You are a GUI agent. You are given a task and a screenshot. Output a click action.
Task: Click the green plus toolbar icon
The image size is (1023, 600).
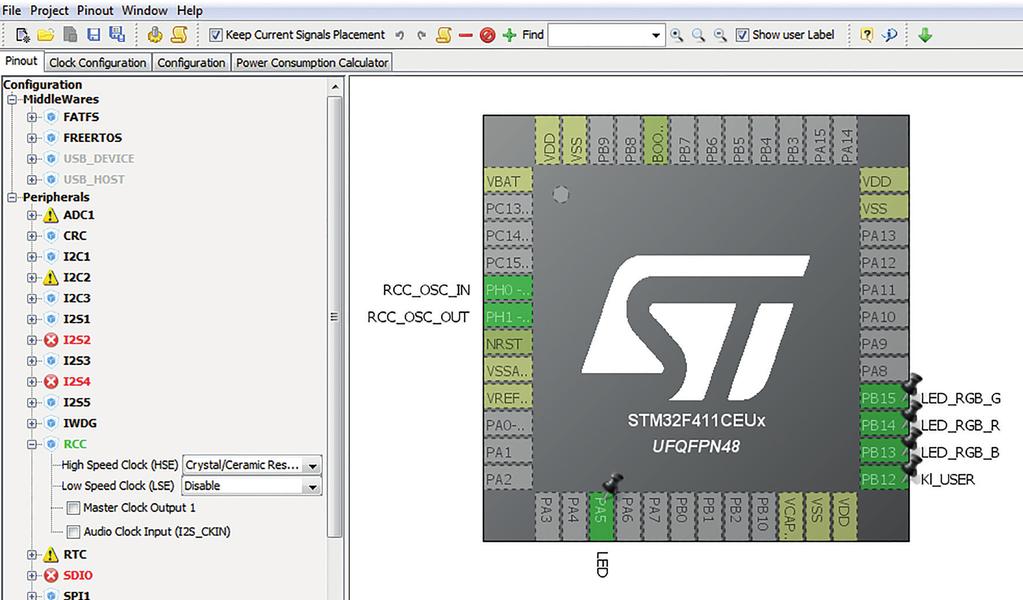coord(510,35)
